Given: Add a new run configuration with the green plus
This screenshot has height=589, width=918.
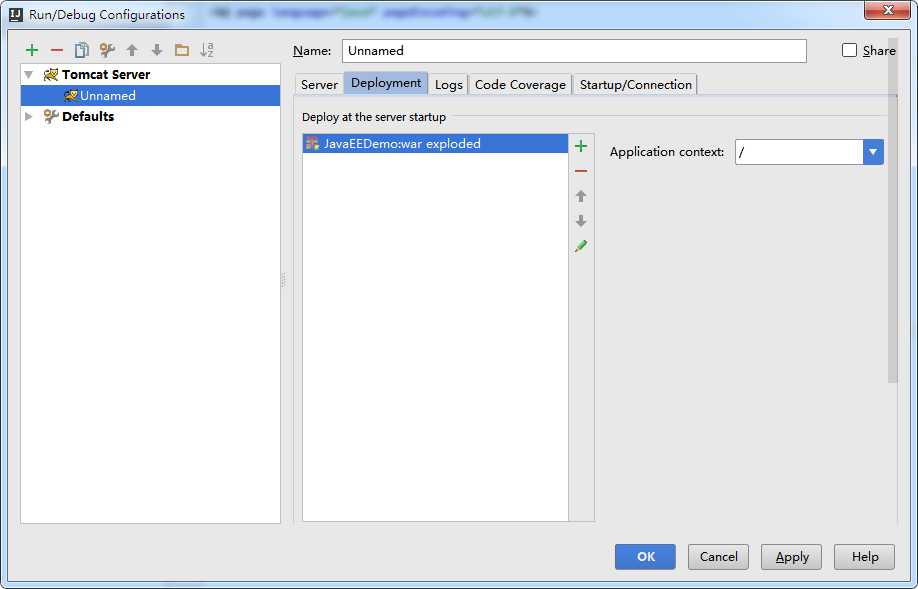Looking at the screenshot, I should pos(32,50).
